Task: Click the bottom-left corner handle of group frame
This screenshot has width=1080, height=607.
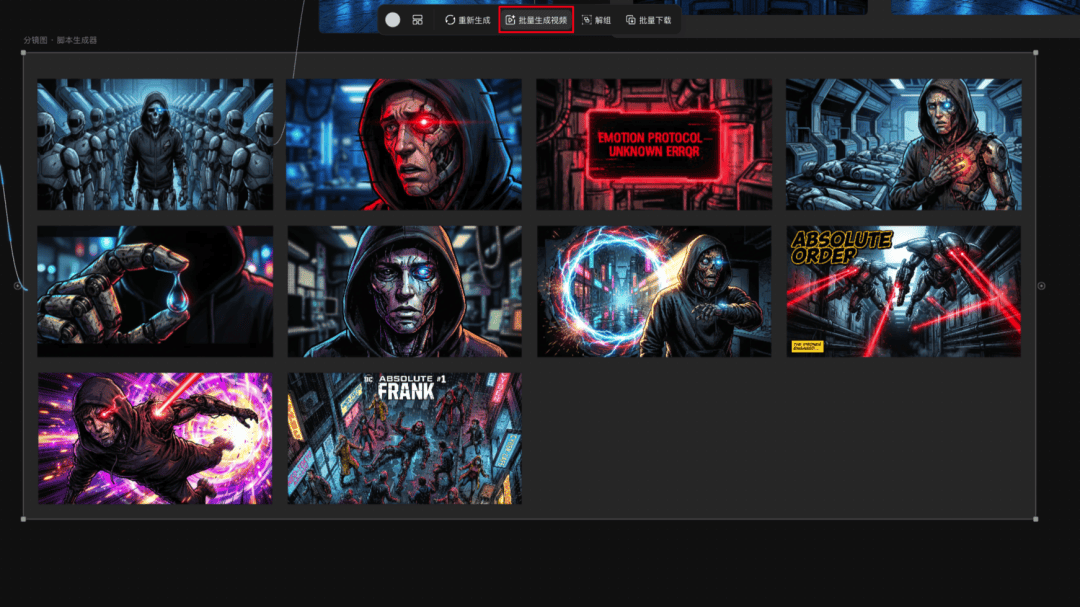Action: 23,519
